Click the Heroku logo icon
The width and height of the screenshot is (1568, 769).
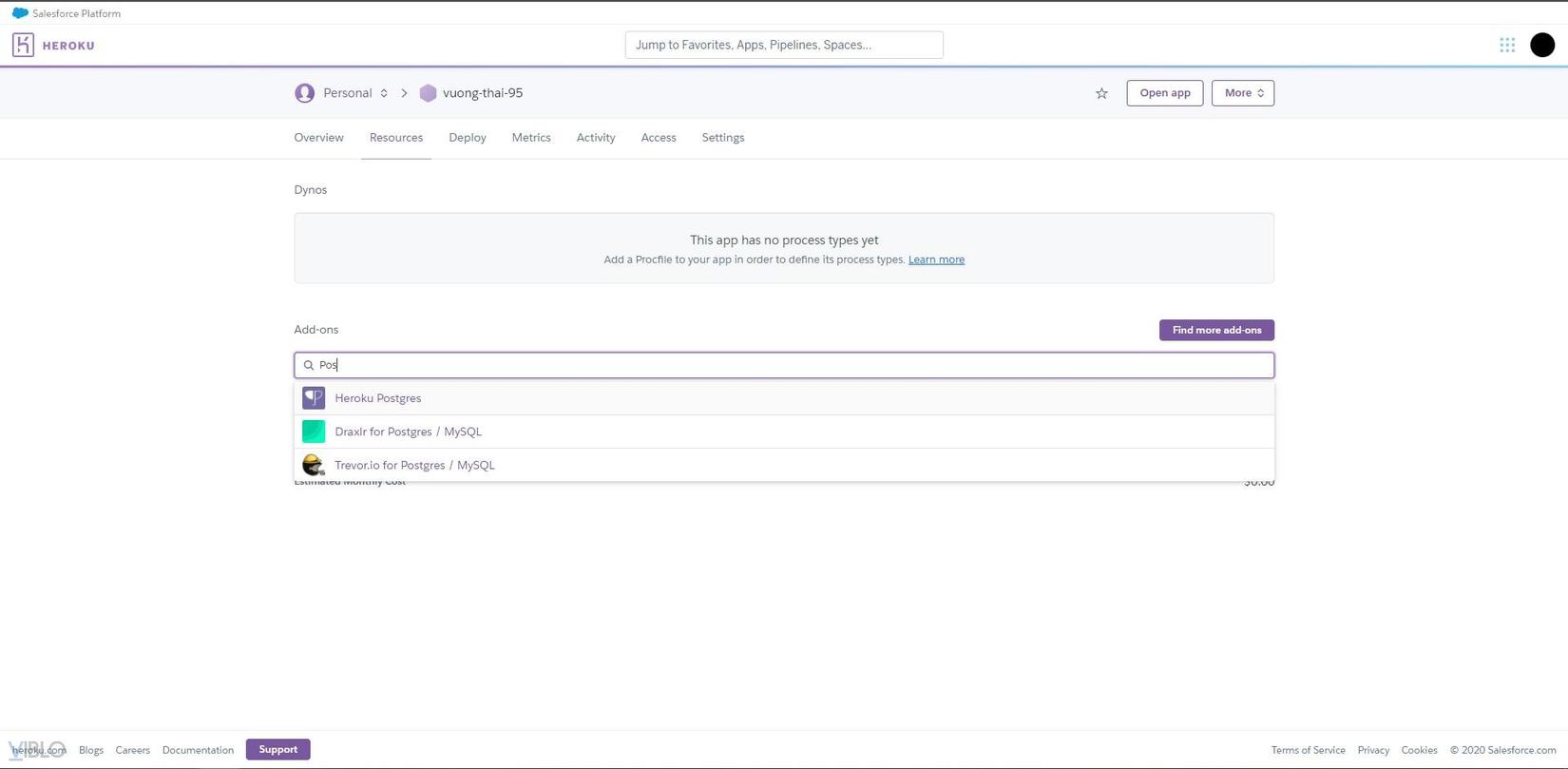coord(23,45)
